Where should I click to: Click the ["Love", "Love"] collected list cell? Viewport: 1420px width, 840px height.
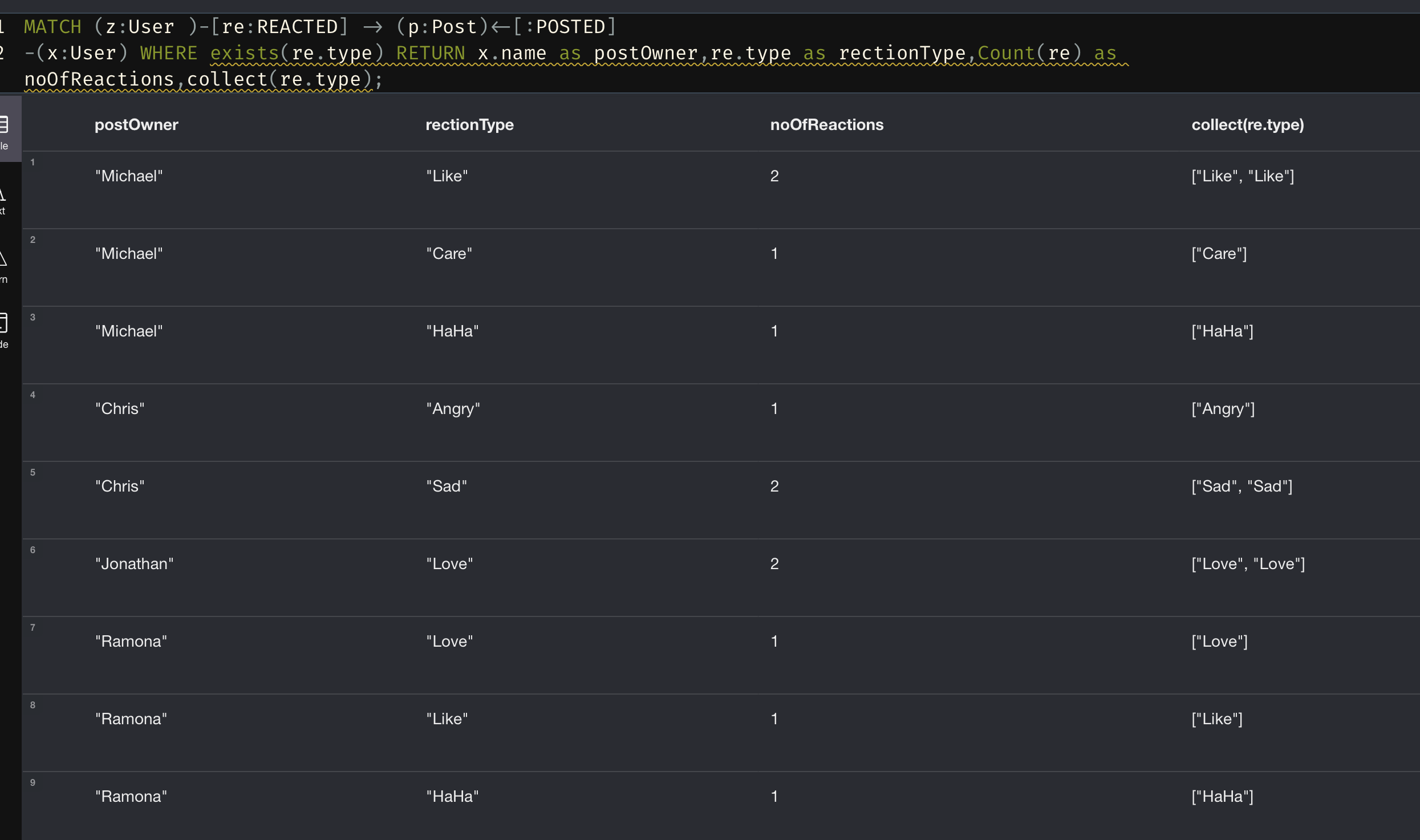pyautogui.click(x=1248, y=564)
